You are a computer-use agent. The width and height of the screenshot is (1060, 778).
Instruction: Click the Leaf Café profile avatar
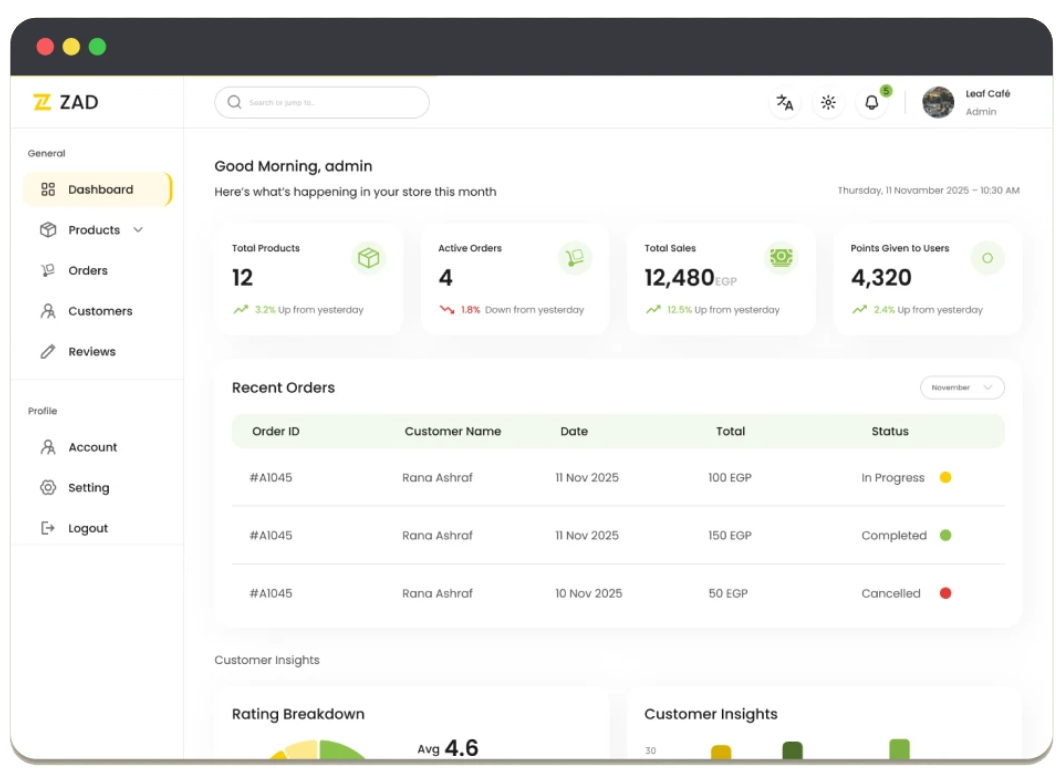pos(938,103)
